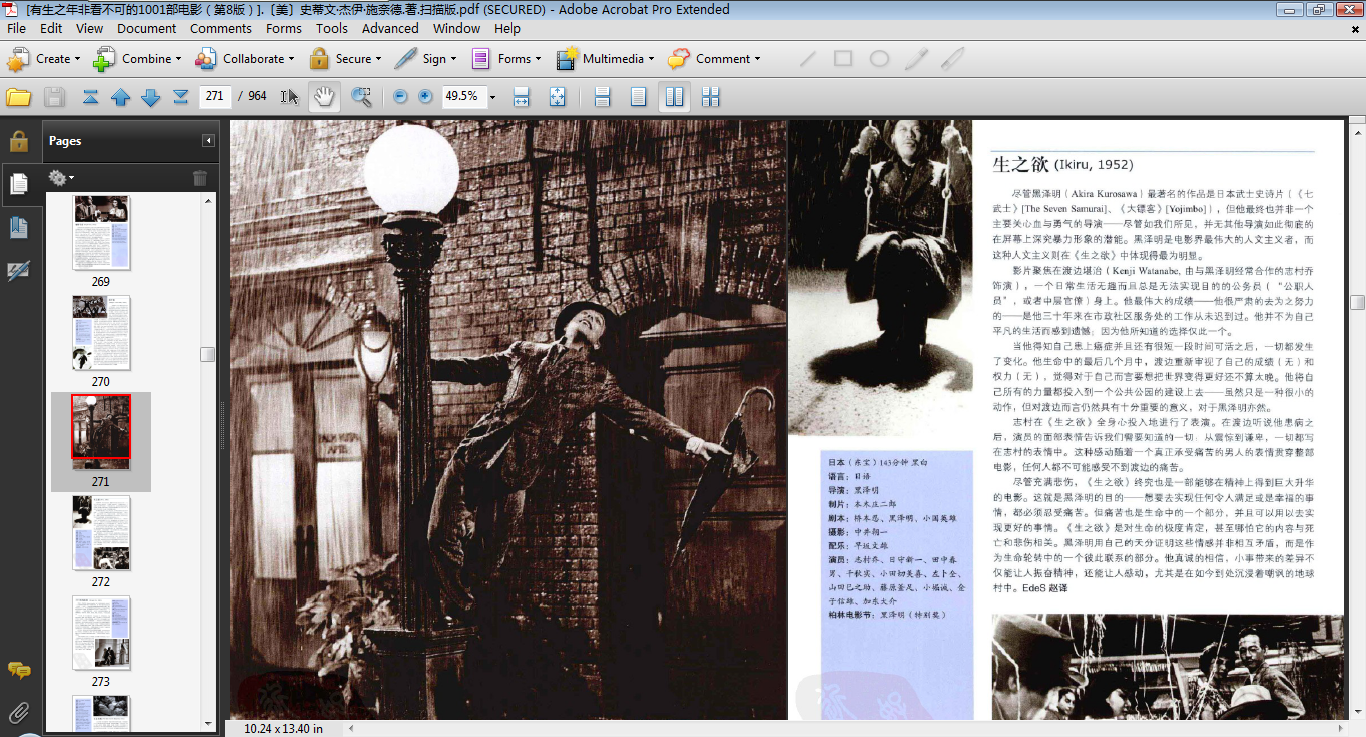Click the document vertical scrollbar thumb
1366x737 pixels.
(1357, 302)
